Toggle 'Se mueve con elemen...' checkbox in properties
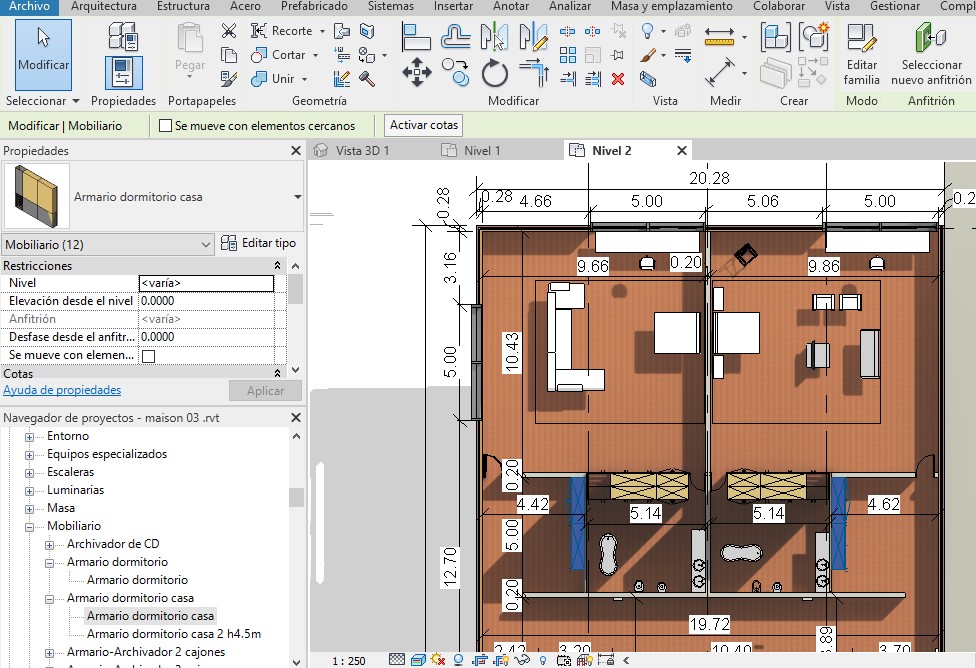 tap(149, 356)
